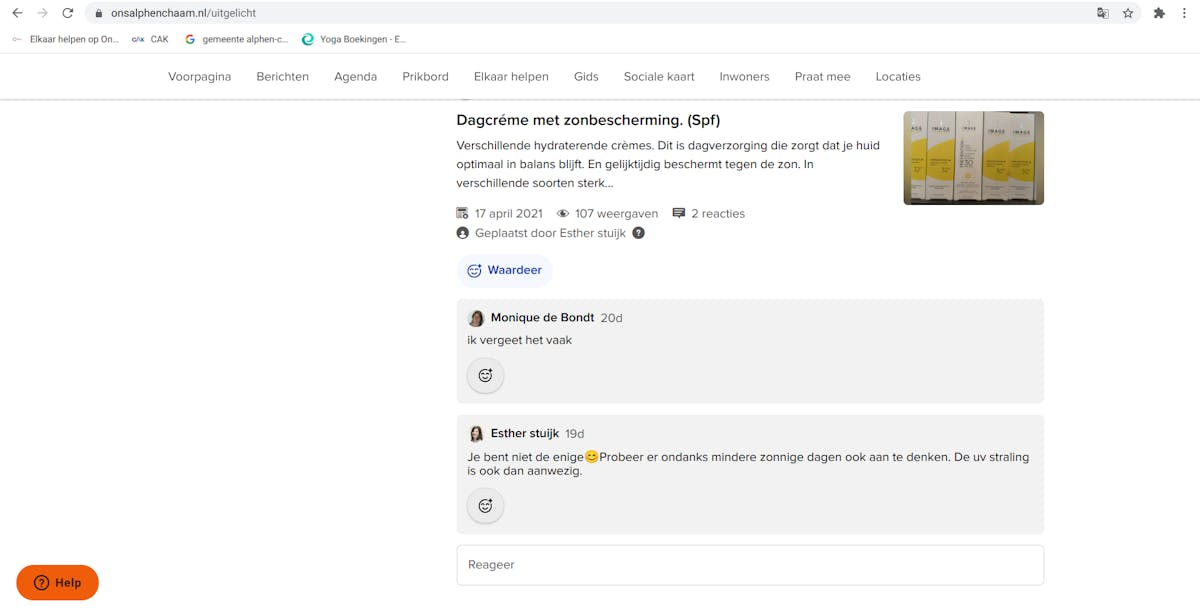Open the sunscreen product thumbnail image
The height and width of the screenshot is (608, 1200).
click(x=973, y=158)
